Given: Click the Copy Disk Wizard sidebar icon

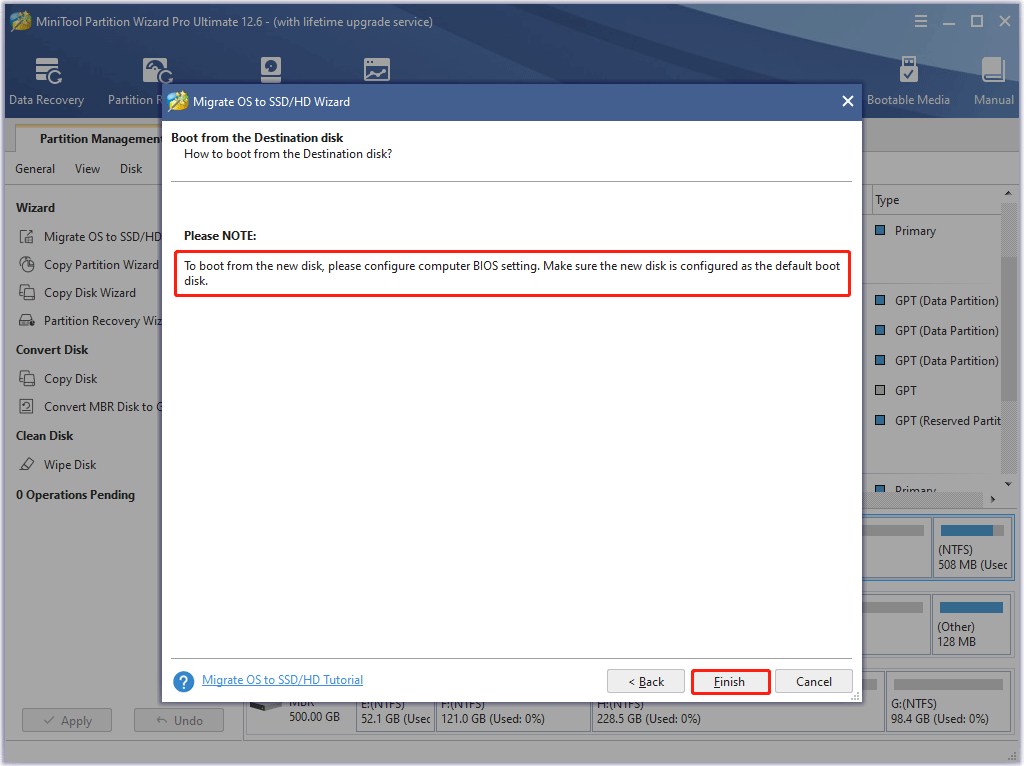Looking at the screenshot, I should pyautogui.click(x=26, y=292).
